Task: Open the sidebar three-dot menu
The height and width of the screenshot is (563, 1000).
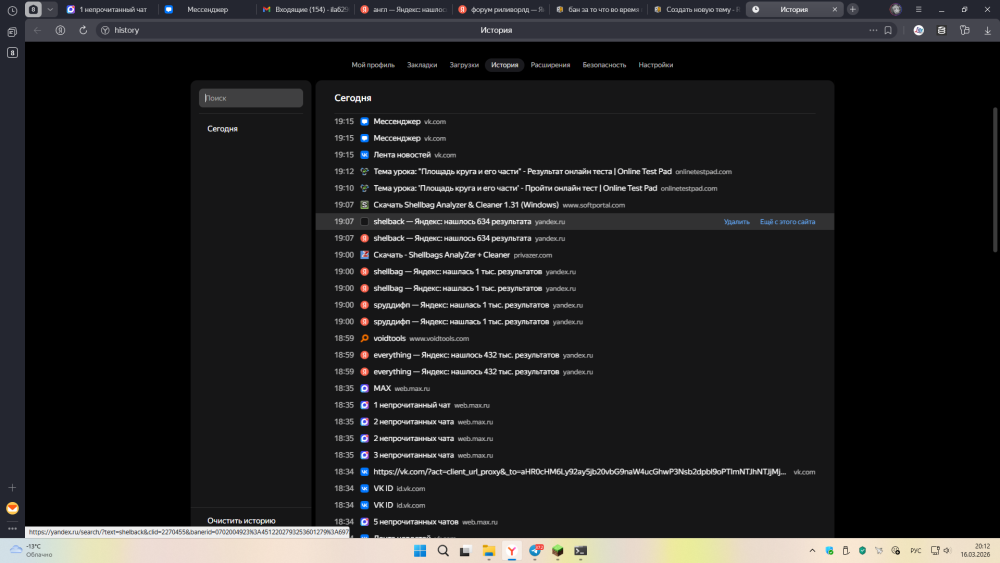Action: pyautogui.click(x=12, y=529)
